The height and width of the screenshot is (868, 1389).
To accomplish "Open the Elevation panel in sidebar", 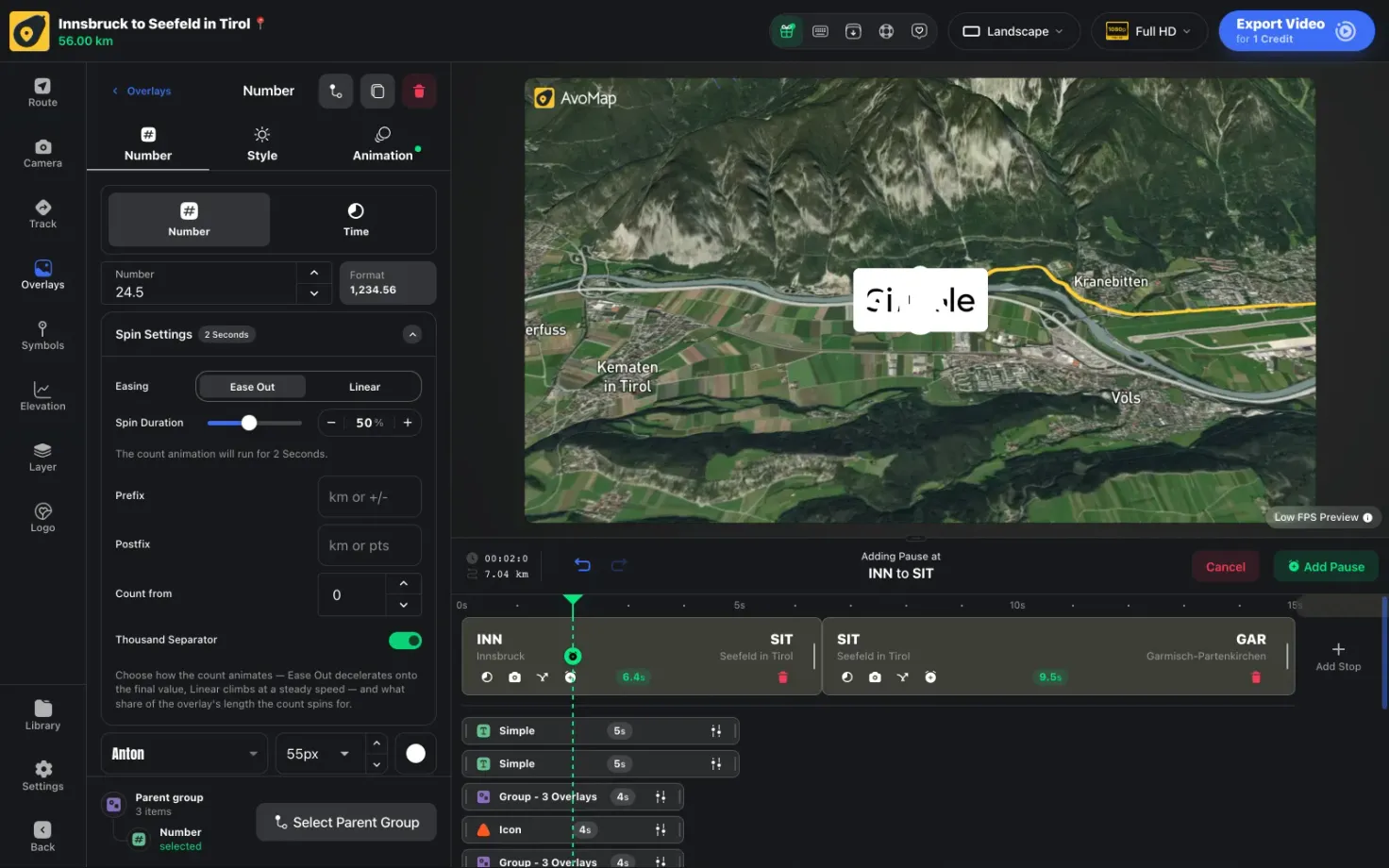I will click(42, 396).
